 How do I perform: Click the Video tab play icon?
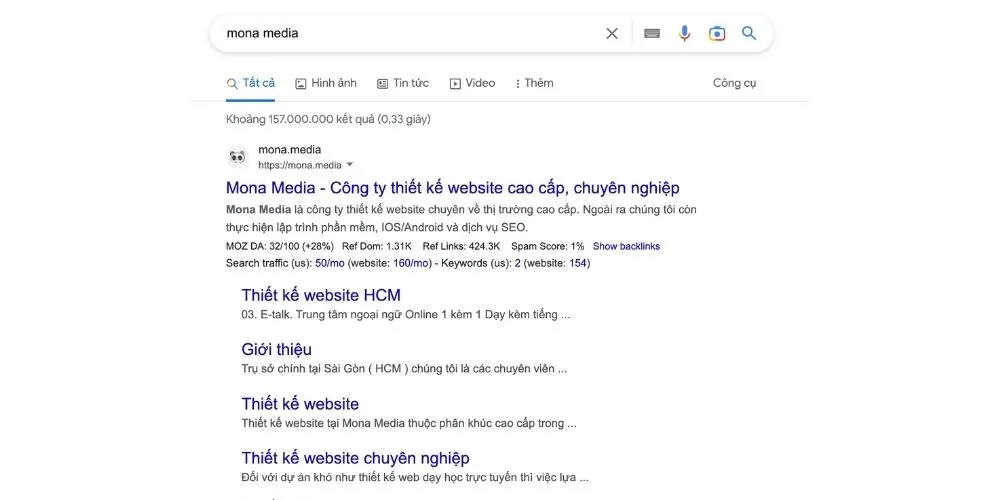(455, 84)
